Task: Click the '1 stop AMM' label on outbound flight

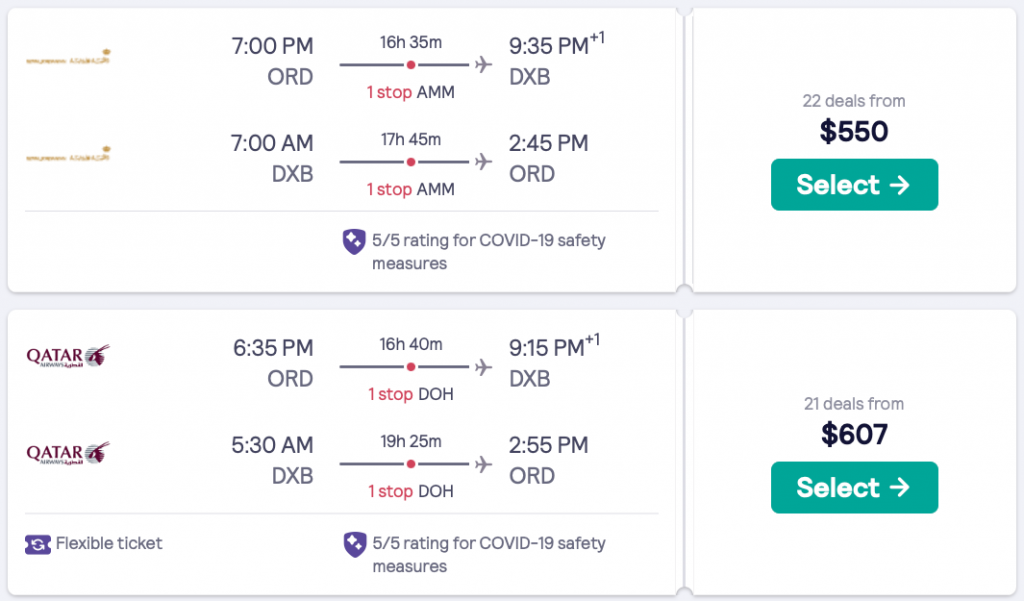Action: [x=410, y=92]
